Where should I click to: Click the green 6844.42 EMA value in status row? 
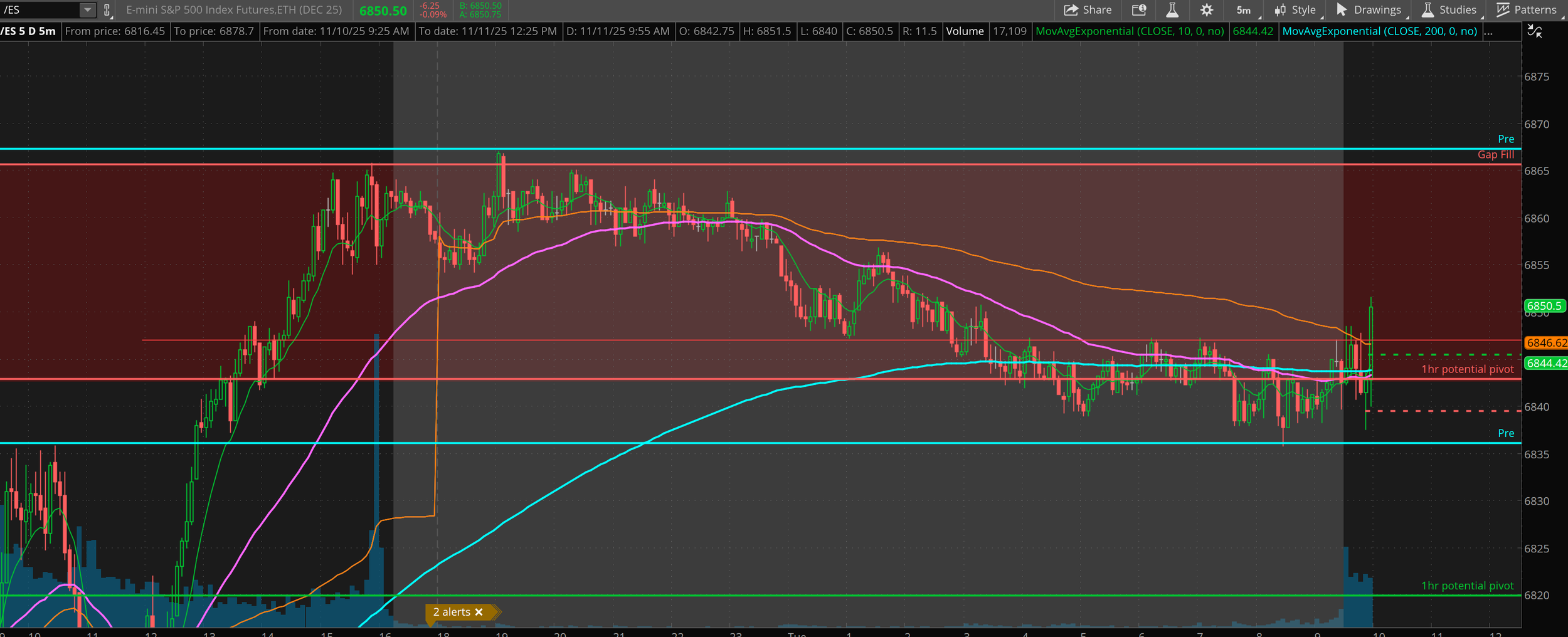pyautogui.click(x=1253, y=31)
